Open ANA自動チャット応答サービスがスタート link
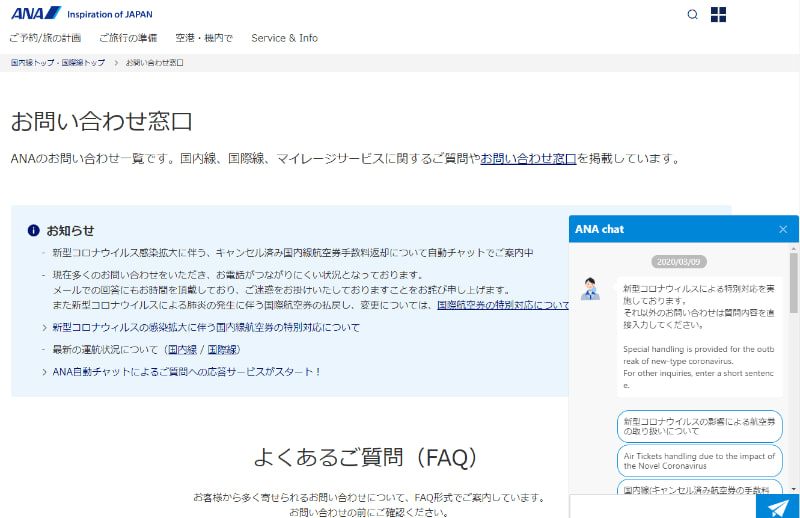This screenshot has height=518, width=800. pos(187,372)
